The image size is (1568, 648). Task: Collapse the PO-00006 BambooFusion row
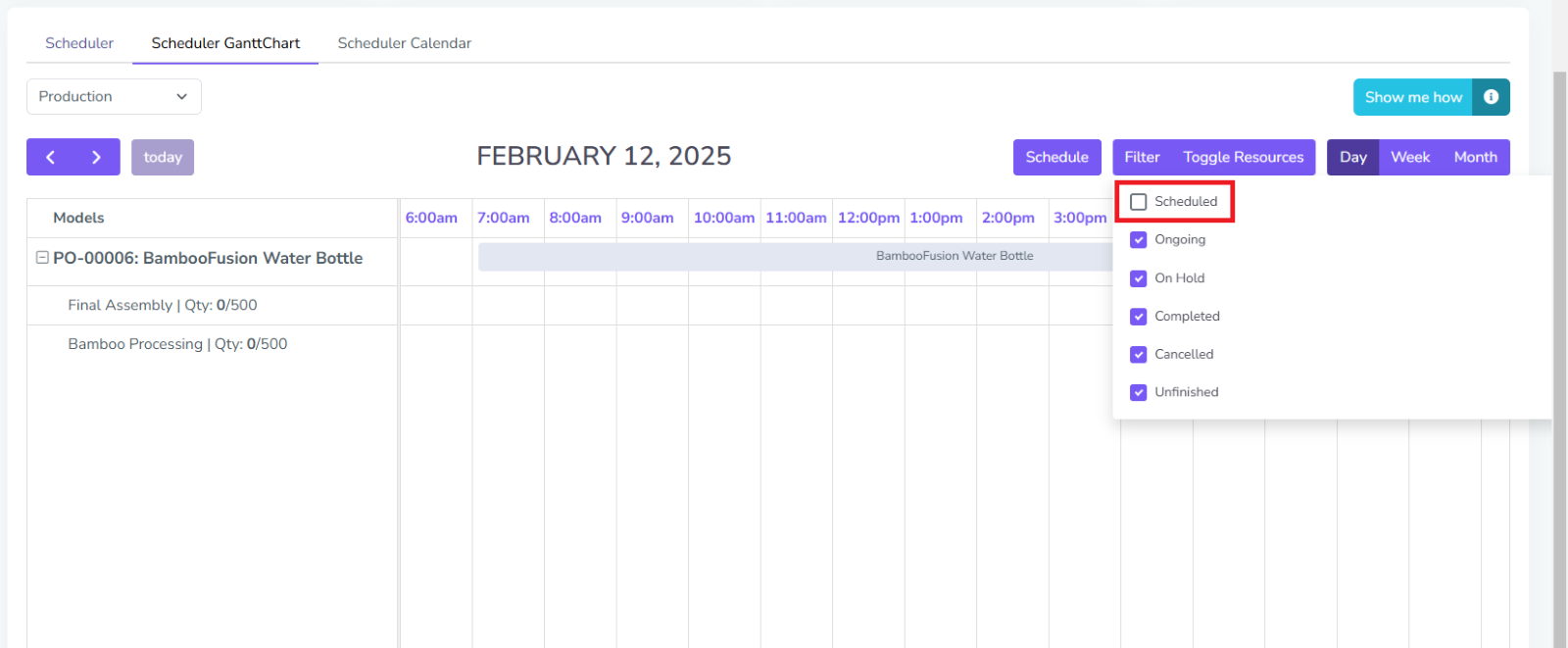point(42,258)
